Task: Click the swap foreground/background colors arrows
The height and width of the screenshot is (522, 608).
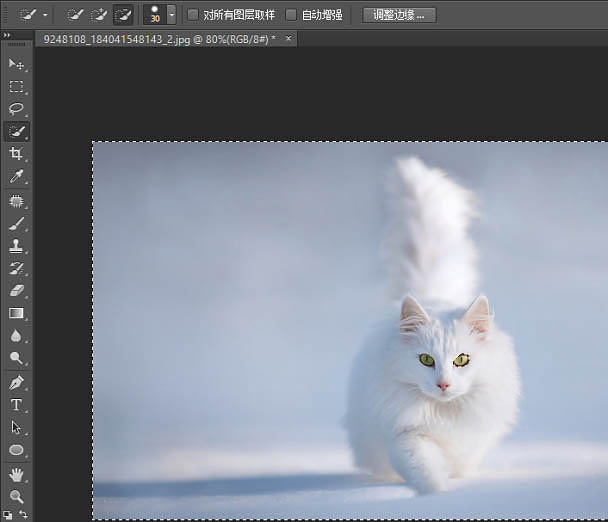Action: click(x=24, y=514)
